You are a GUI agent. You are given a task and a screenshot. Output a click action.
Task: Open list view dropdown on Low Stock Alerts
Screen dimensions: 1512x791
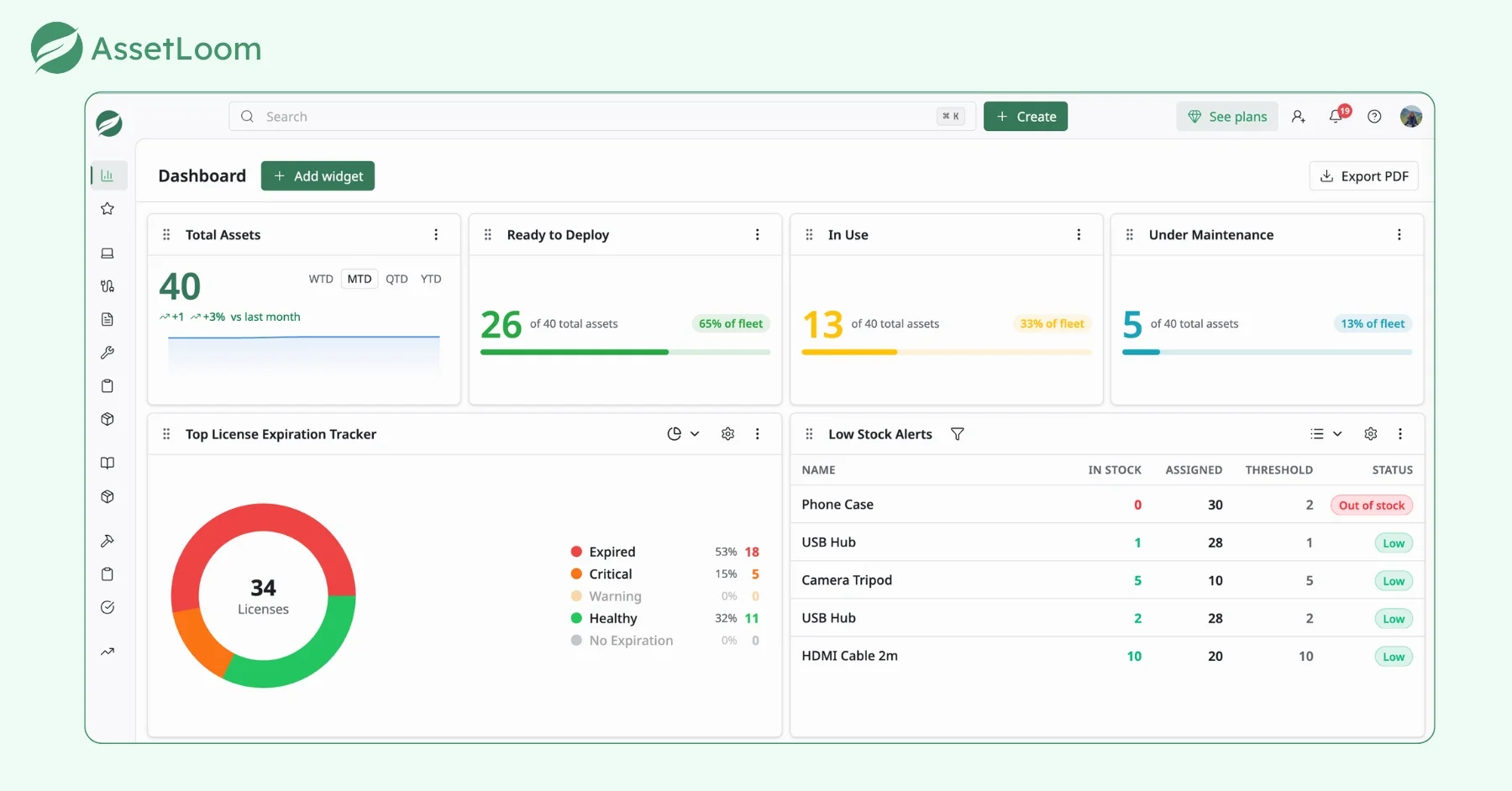pos(1326,434)
